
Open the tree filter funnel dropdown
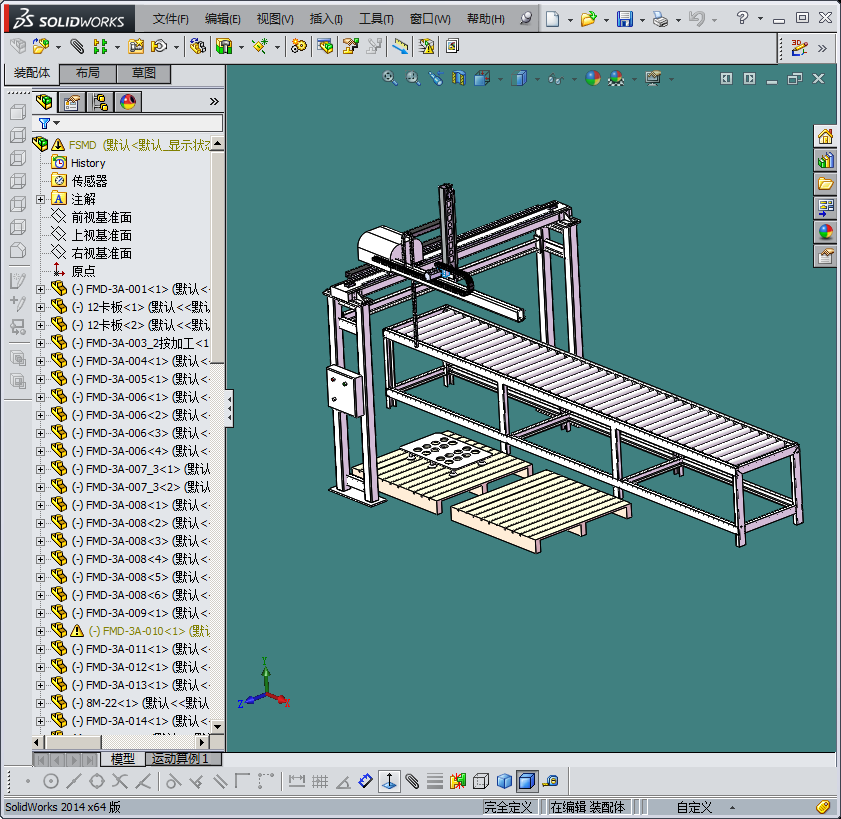[x=49, y=123]
